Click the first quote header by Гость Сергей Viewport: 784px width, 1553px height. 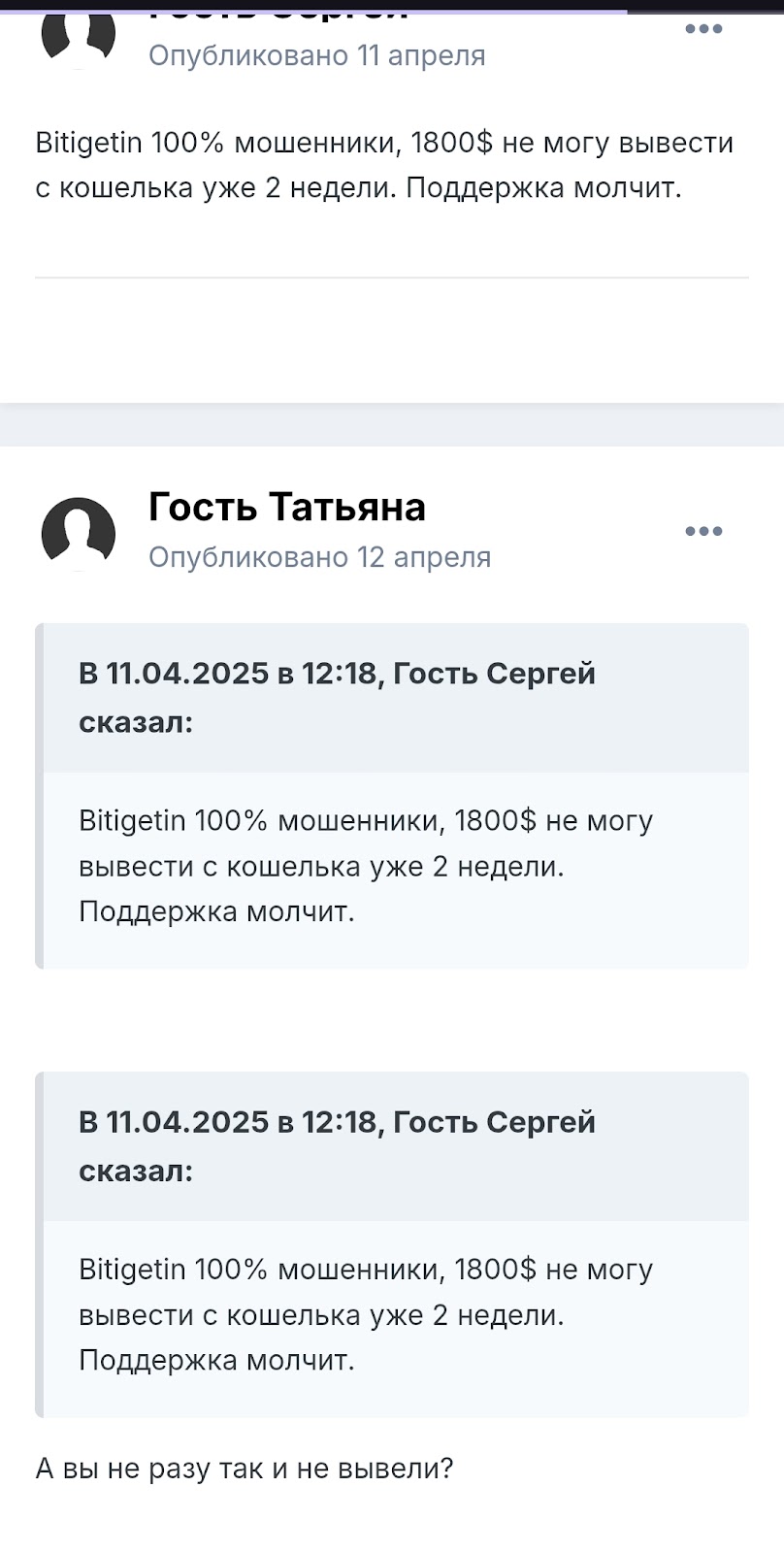[x=337, y=698]
